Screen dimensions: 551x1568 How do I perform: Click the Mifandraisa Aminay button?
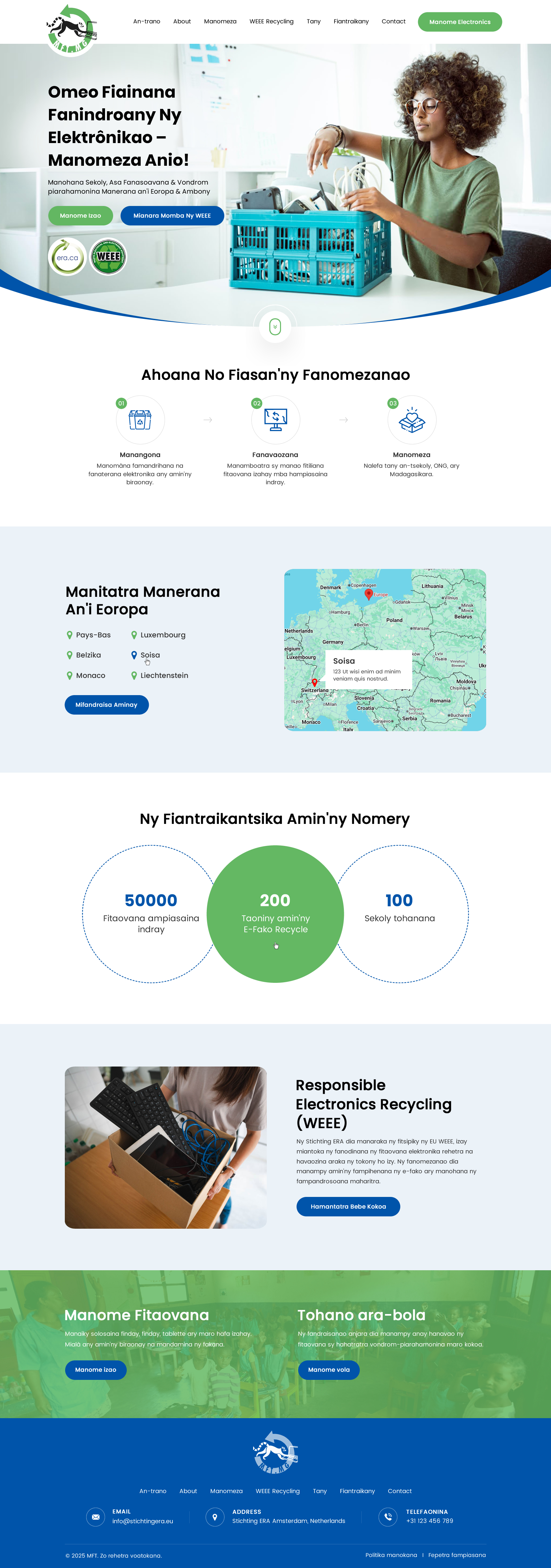(106, 705)
